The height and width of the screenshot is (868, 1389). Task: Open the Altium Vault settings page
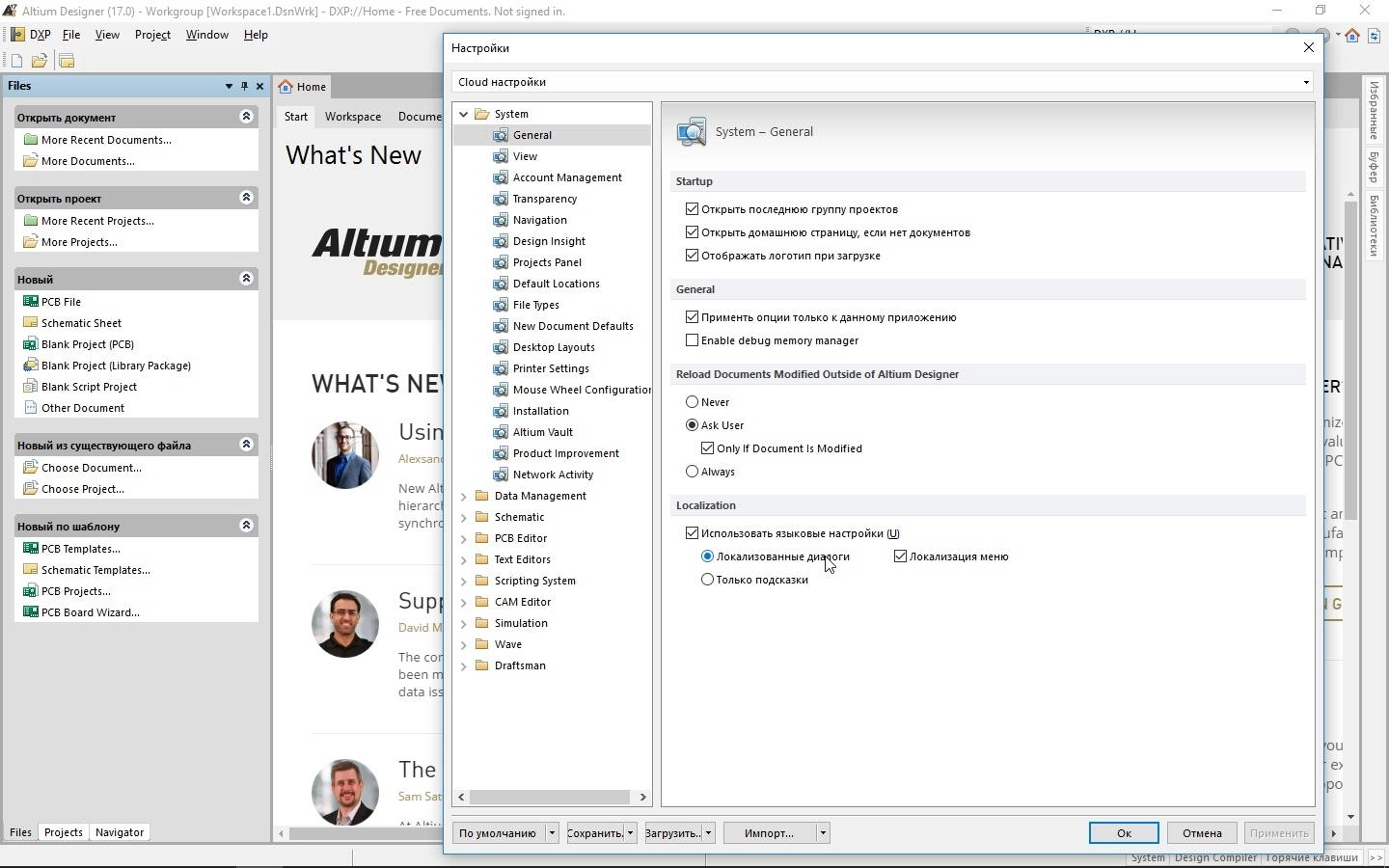(543, 432)
